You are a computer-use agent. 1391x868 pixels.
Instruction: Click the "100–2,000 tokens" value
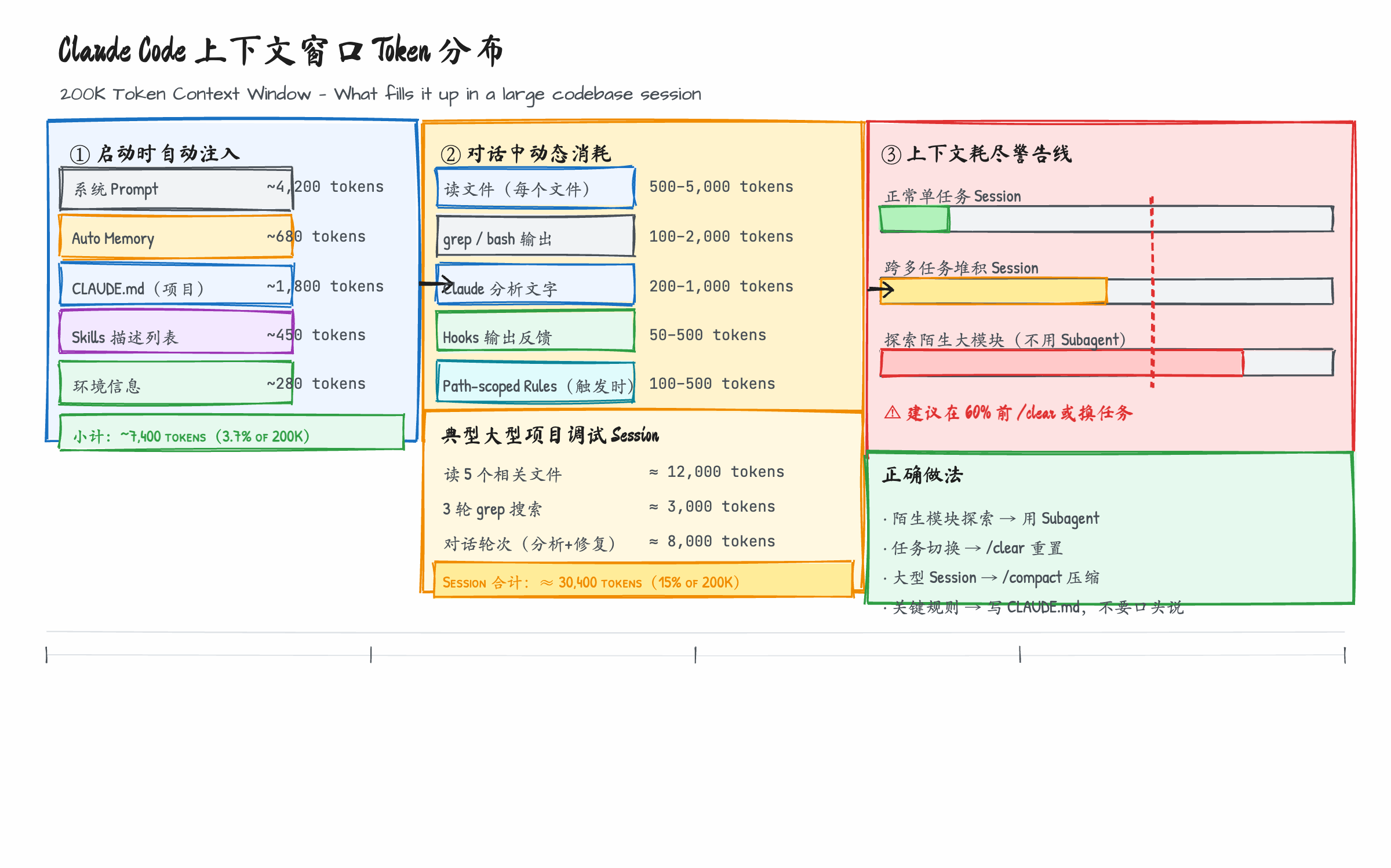[721, 236]
